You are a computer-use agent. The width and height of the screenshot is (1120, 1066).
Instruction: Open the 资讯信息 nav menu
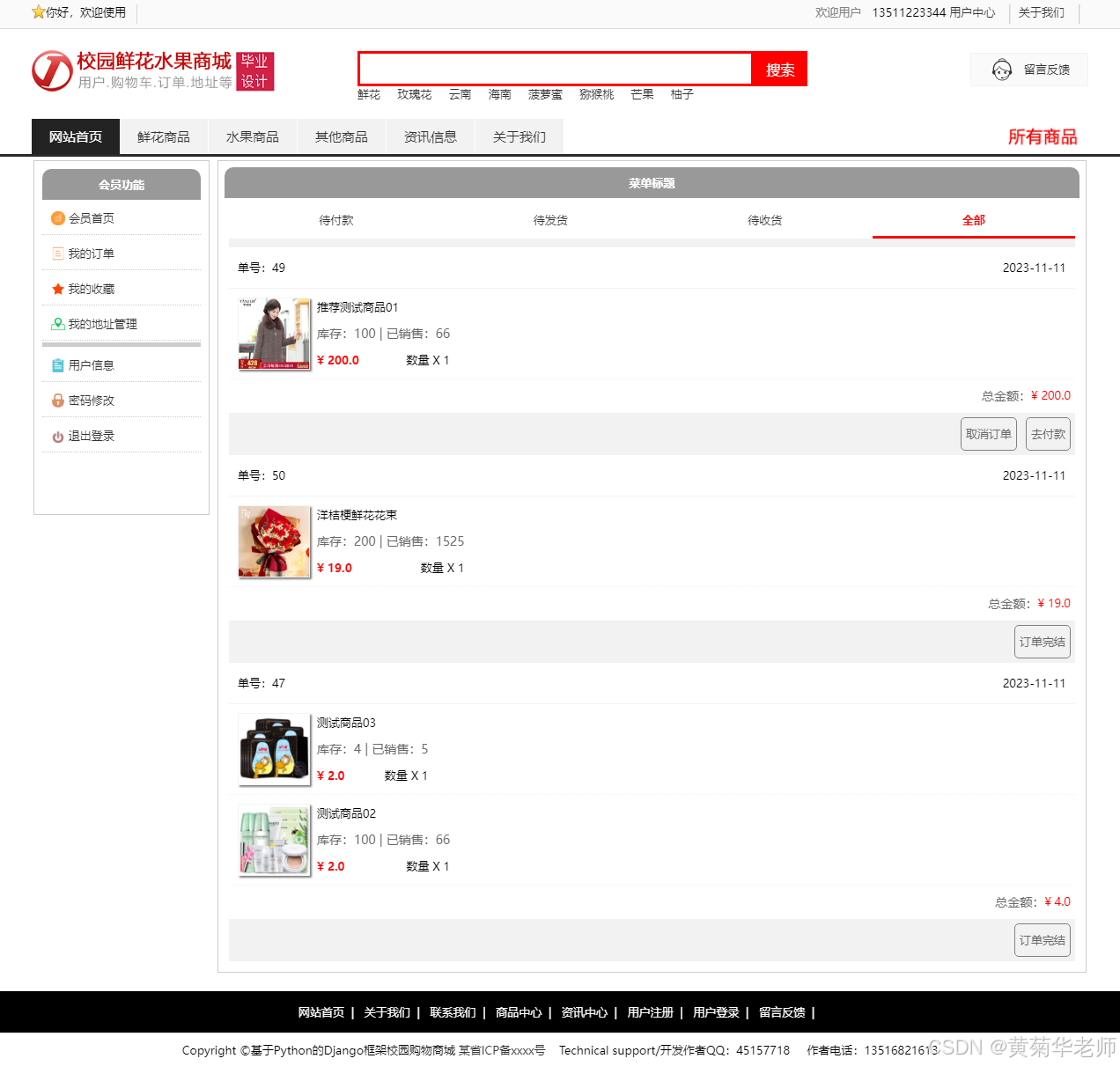pyautogui.click(x=431, y=137)
